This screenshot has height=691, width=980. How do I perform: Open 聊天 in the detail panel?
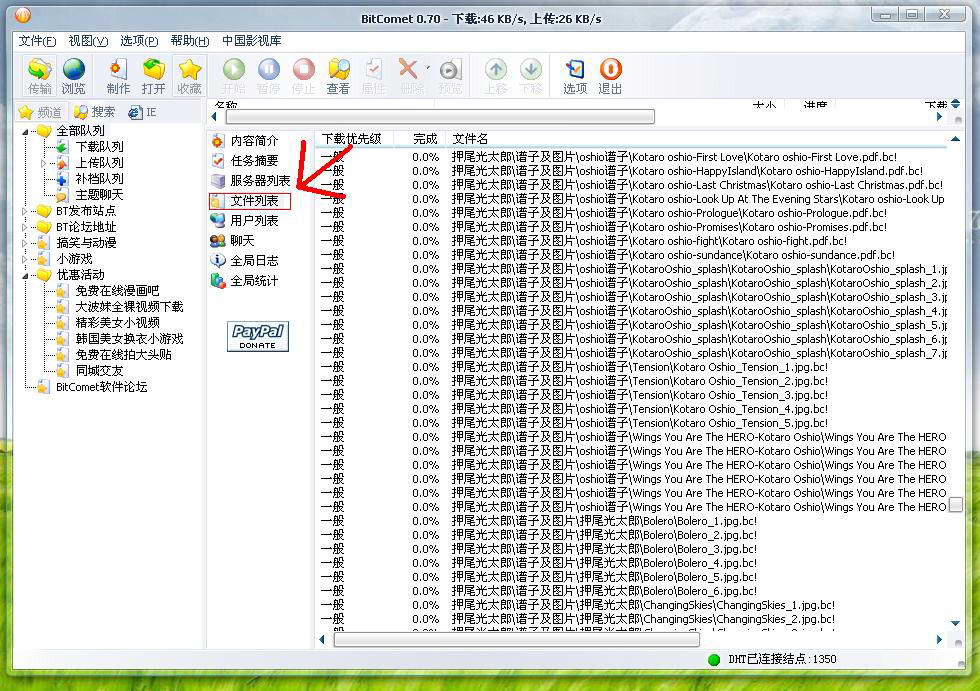pyautogui.click(x=233, y=241)
